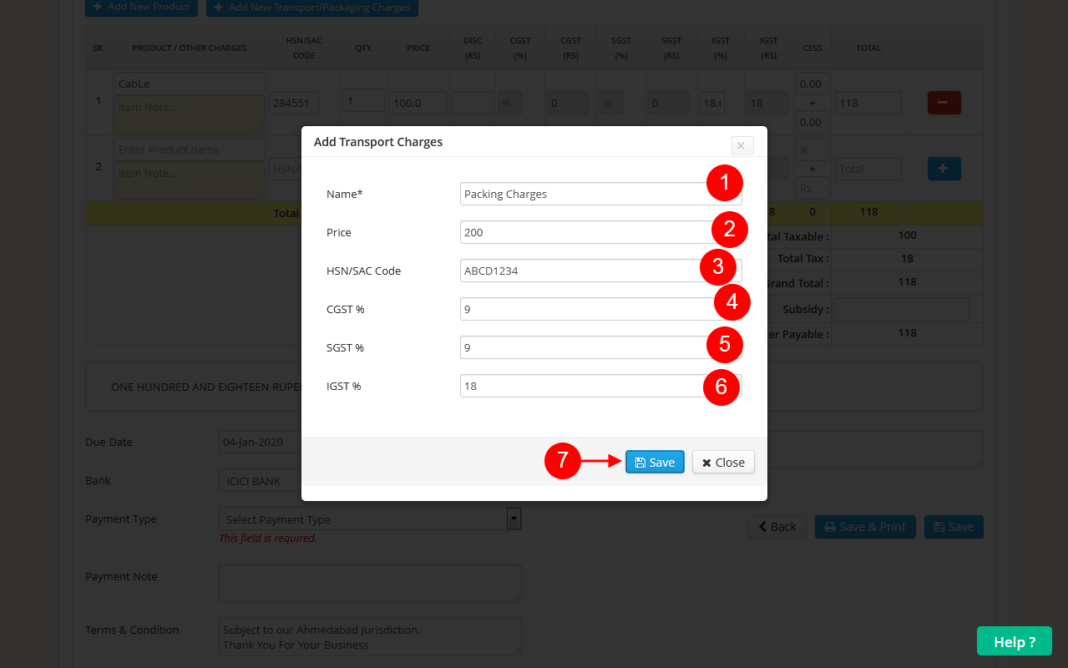
Task: Click the floppy disk Save icon in the dialog
Action: pyautogui.click(x=641, y=462)
